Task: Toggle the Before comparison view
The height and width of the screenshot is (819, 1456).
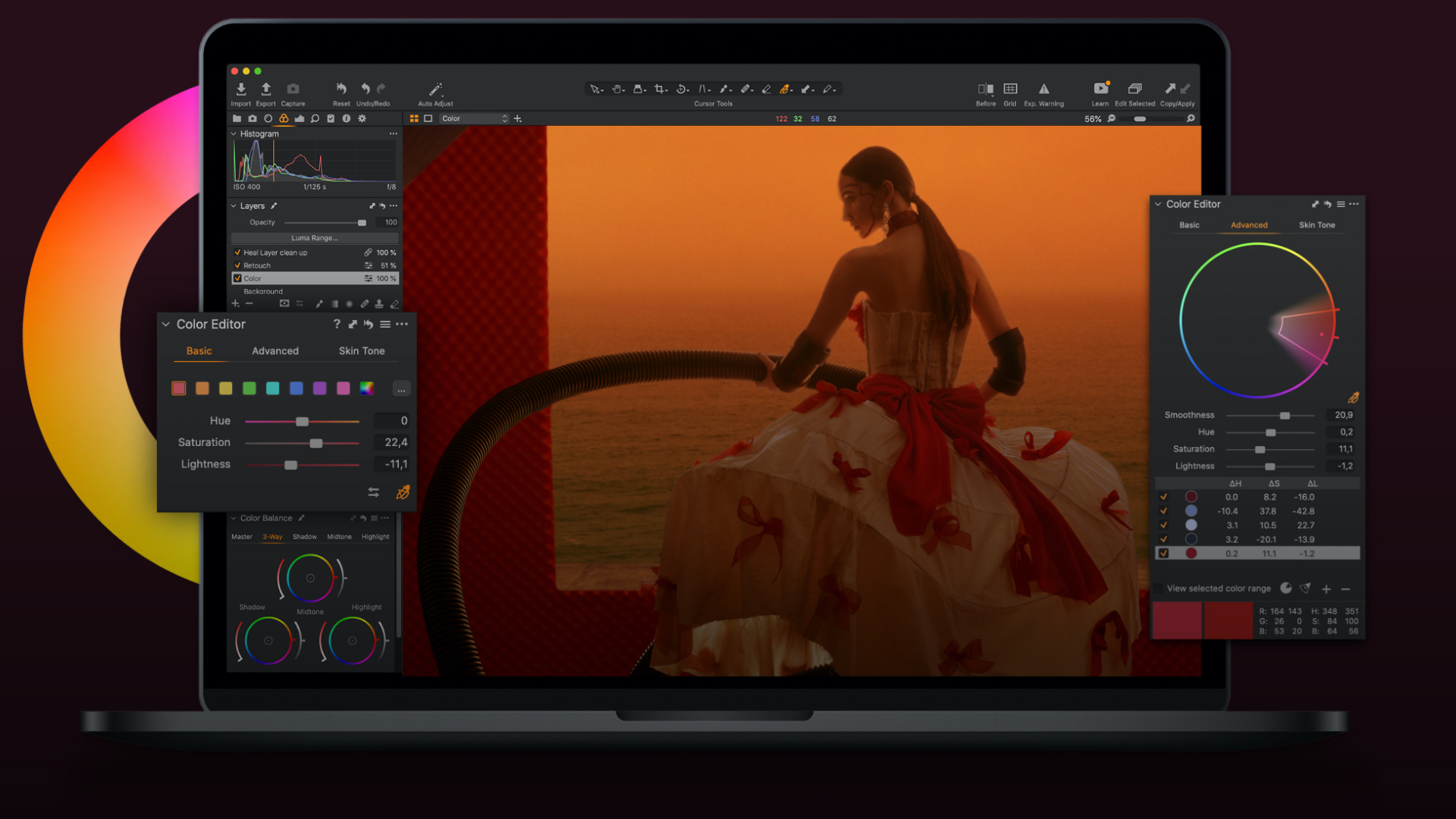Action: [985, 89]
